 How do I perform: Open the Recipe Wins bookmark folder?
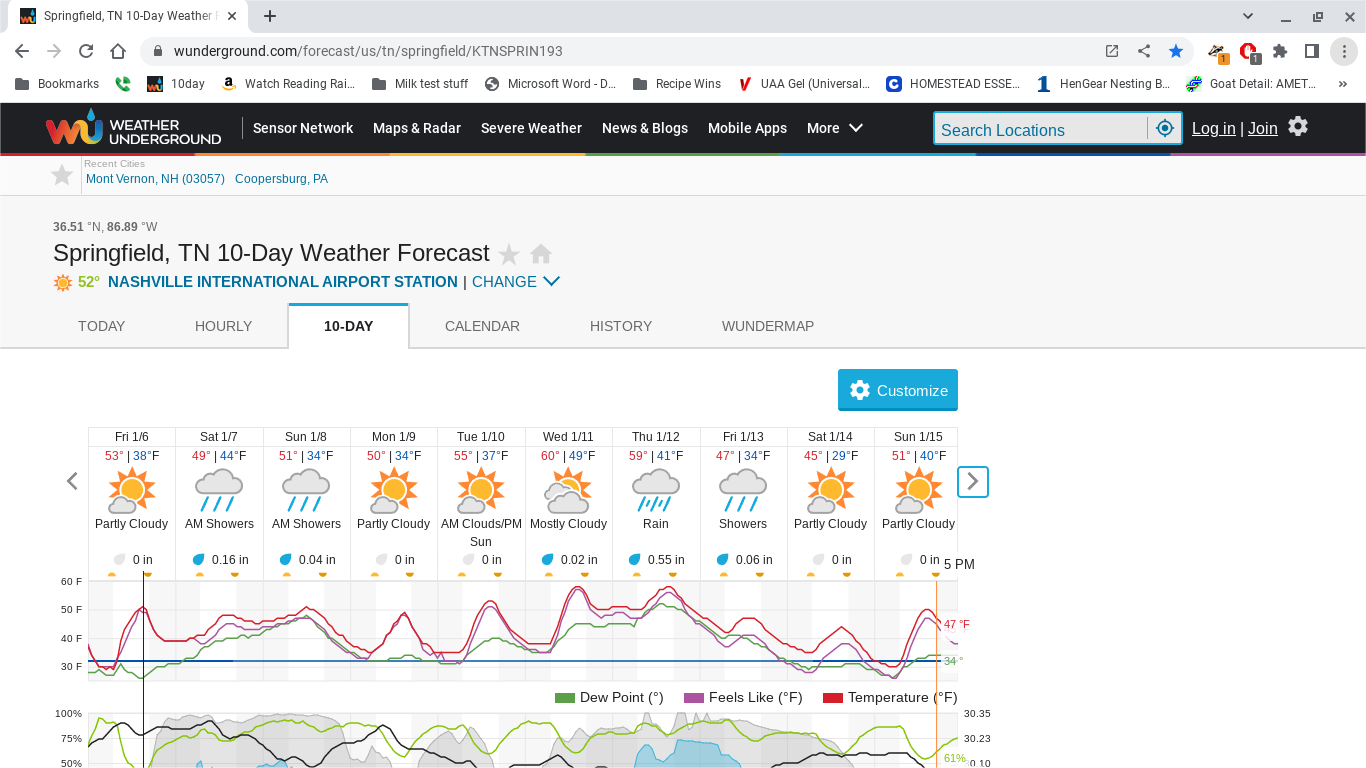(677, 84)
